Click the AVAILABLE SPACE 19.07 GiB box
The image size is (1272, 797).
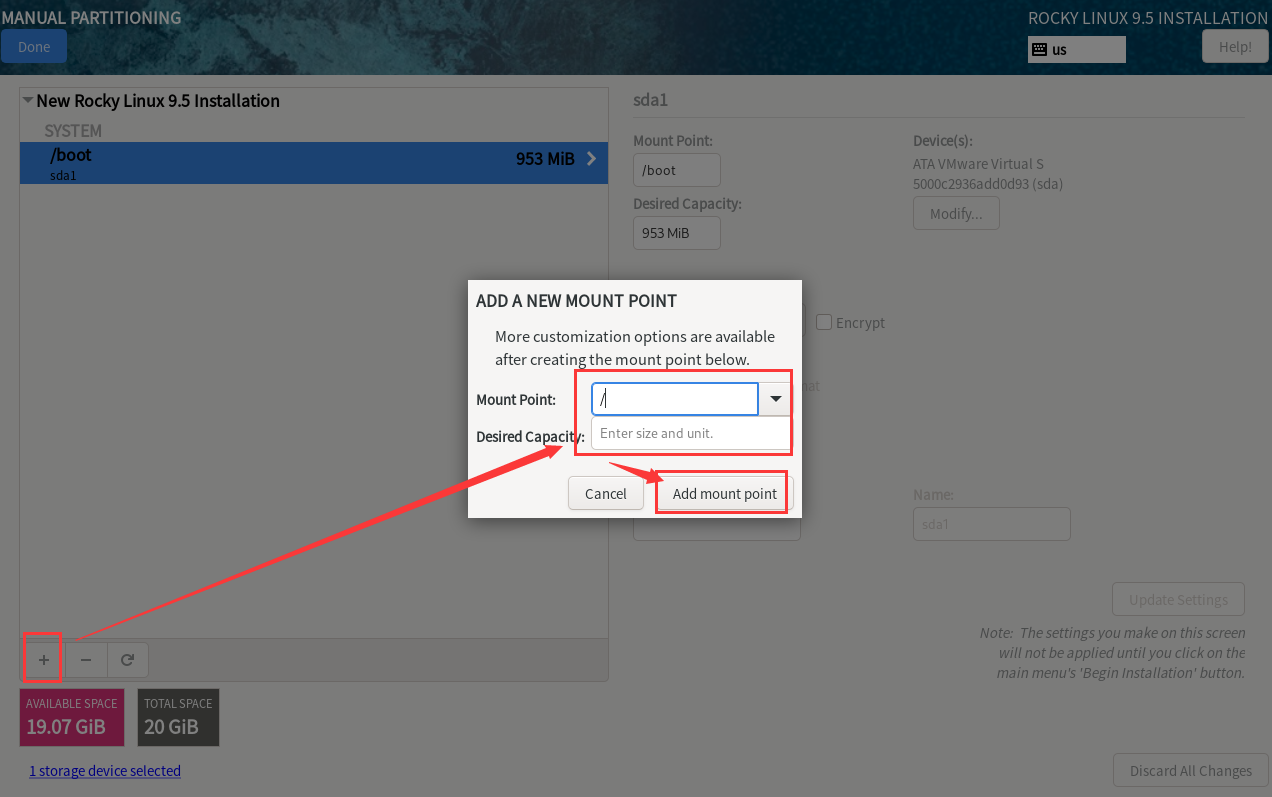(x=72, y=717)
